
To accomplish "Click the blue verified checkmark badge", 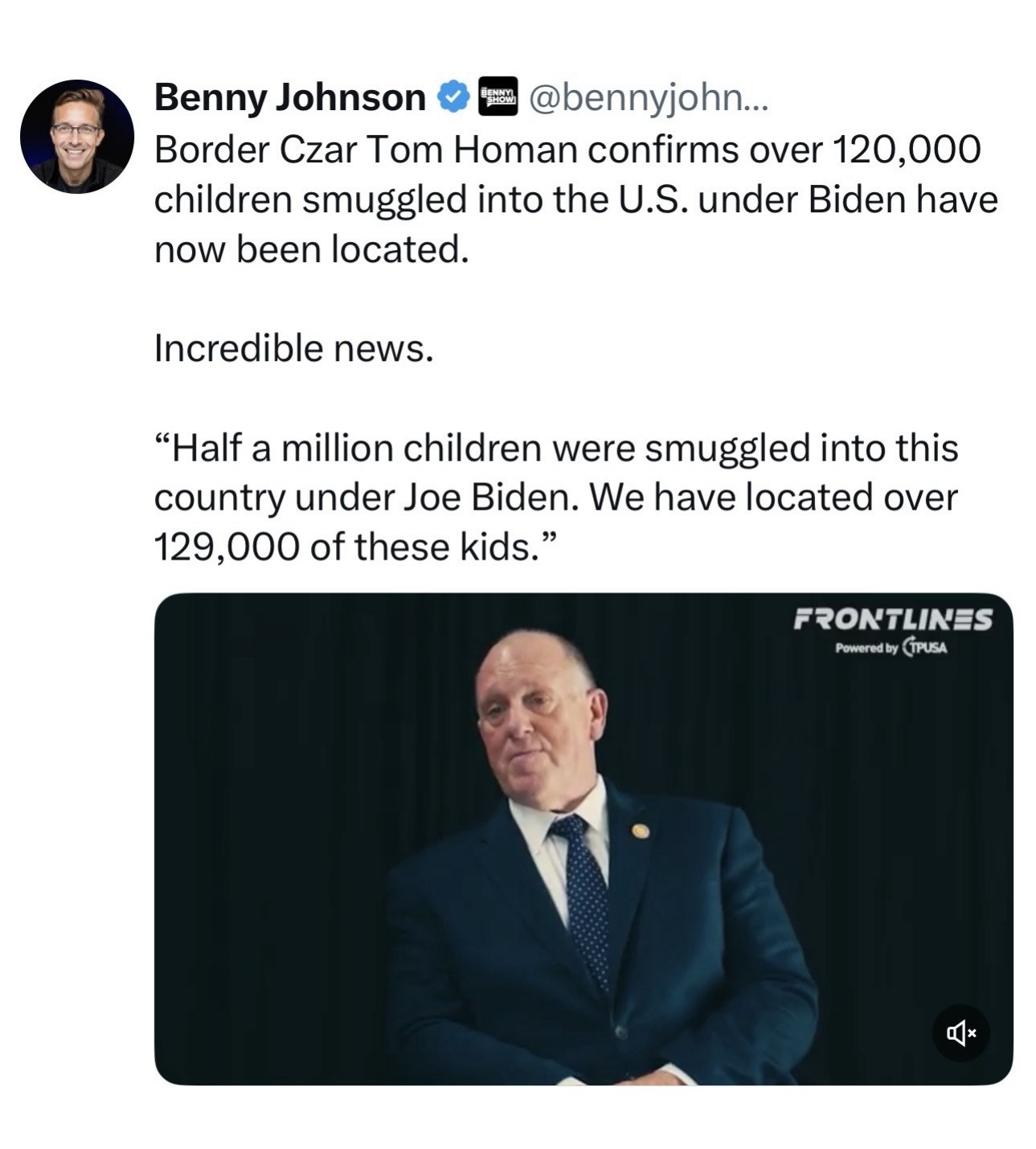I will coord(453,97).
